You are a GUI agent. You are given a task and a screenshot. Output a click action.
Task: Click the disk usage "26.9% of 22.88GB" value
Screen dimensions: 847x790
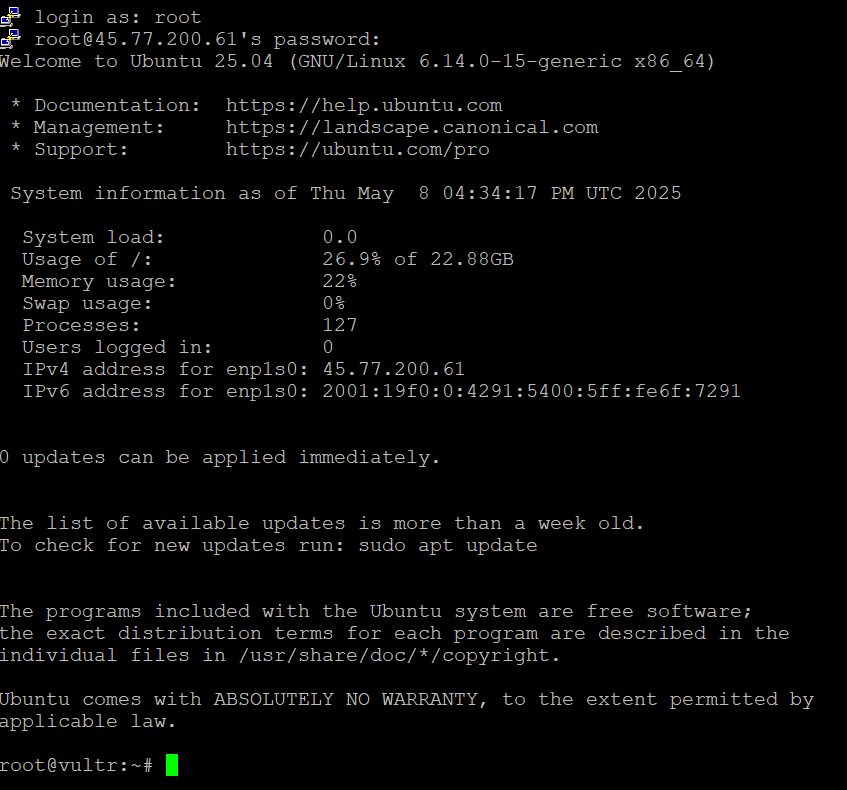418,259
